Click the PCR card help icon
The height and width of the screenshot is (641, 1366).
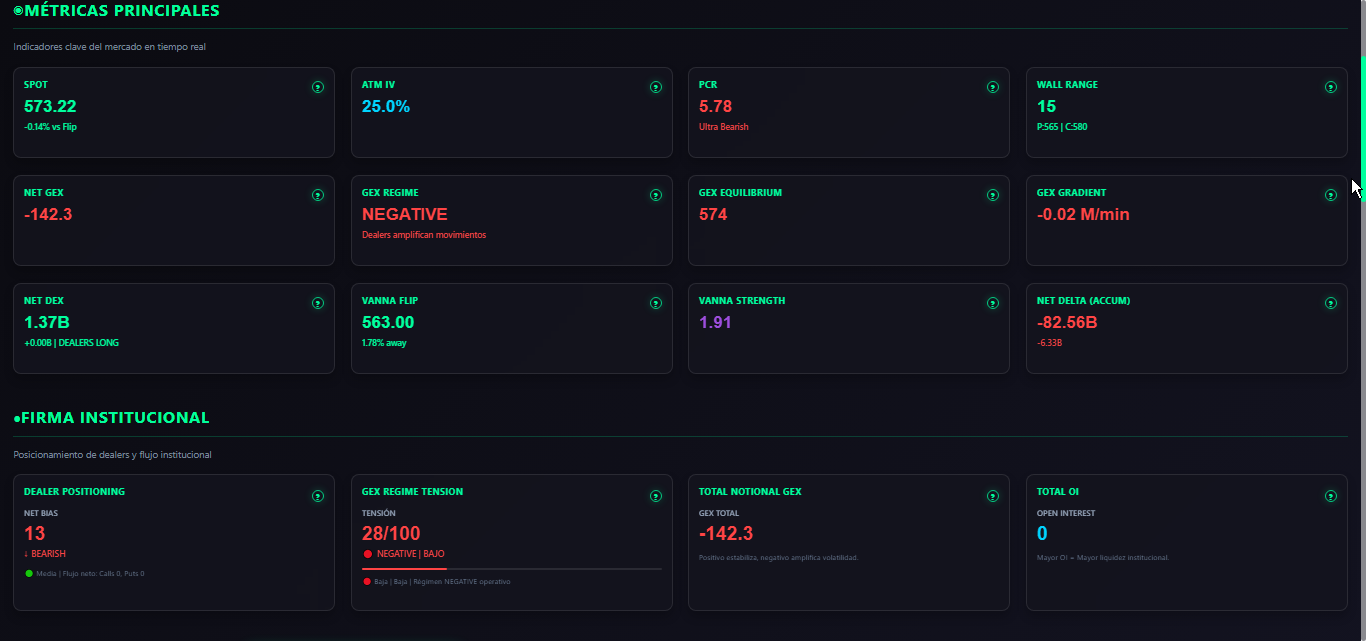tap(993, 87)
